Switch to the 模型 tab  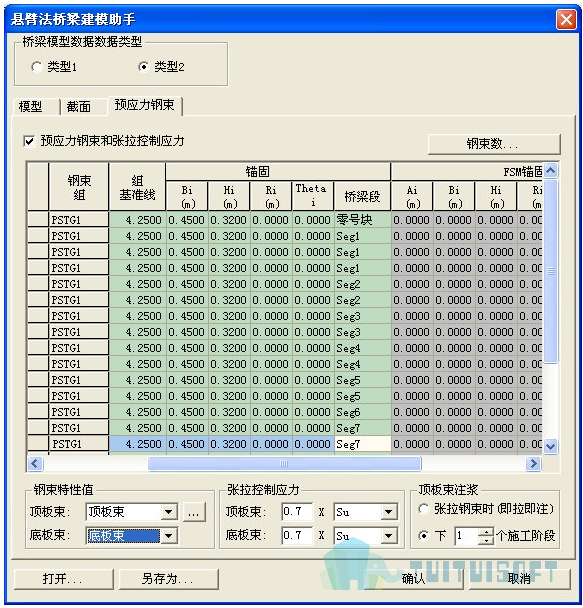pyautogui.click(x=31, y=107)
